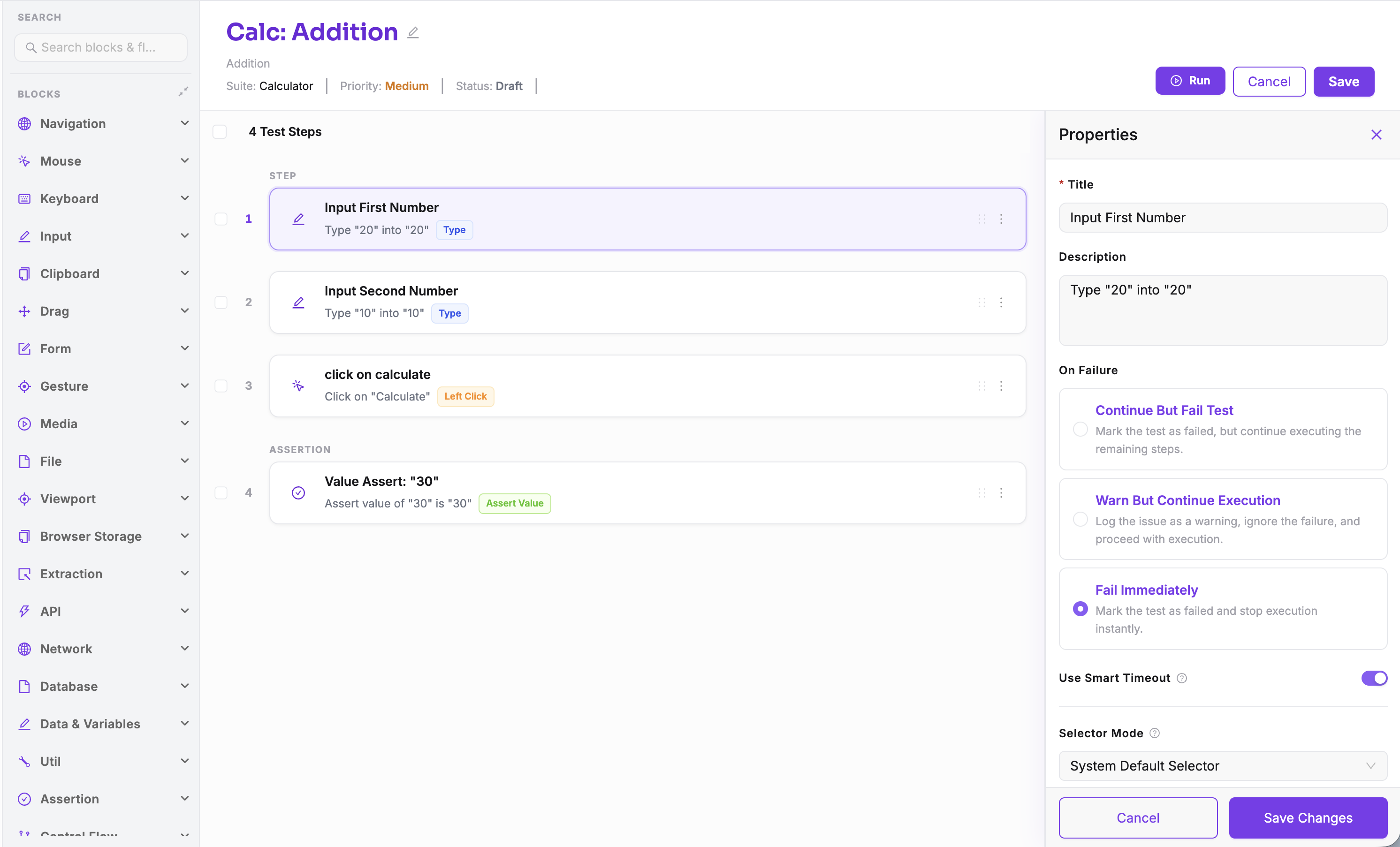This screenshot has height=847, width=1400.
Task: Click the File document icon
Action: click(x=24, y=461)
